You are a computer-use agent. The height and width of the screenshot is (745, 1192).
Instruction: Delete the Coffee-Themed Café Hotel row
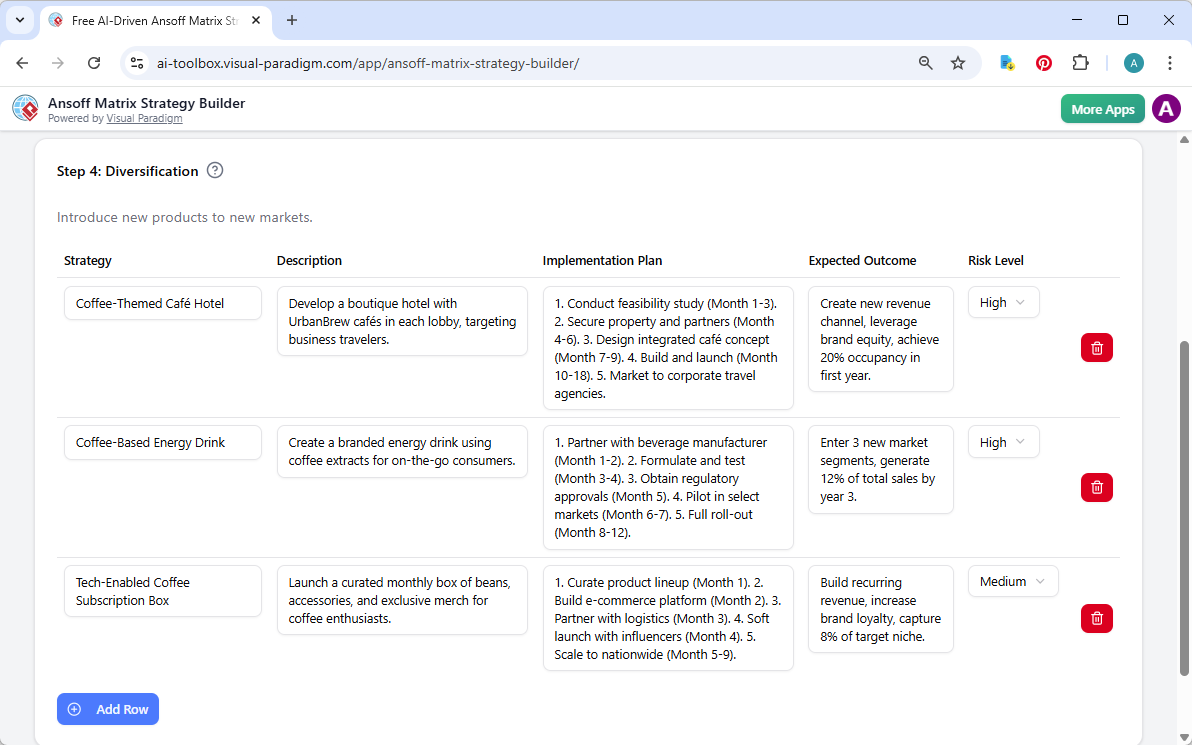[1096, 347]
